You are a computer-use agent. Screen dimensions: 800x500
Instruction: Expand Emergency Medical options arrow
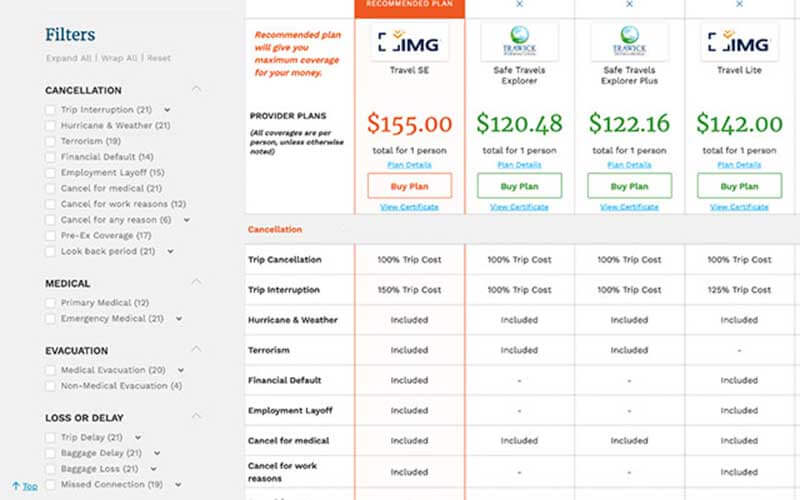[x=179, y=318]
